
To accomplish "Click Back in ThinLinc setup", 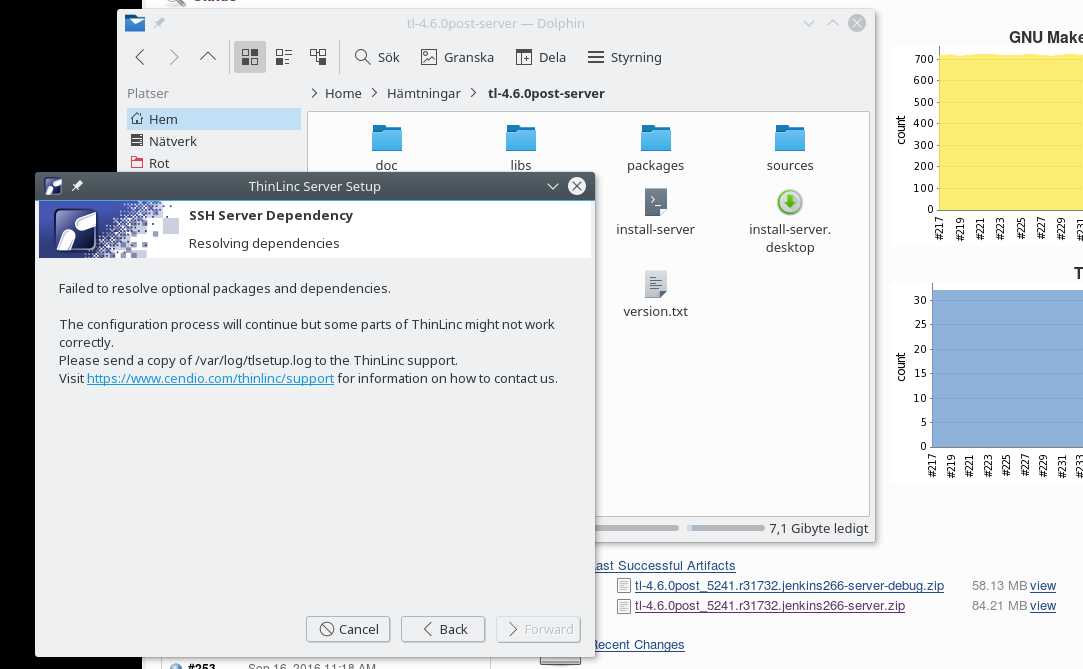I will pos(443,629).
